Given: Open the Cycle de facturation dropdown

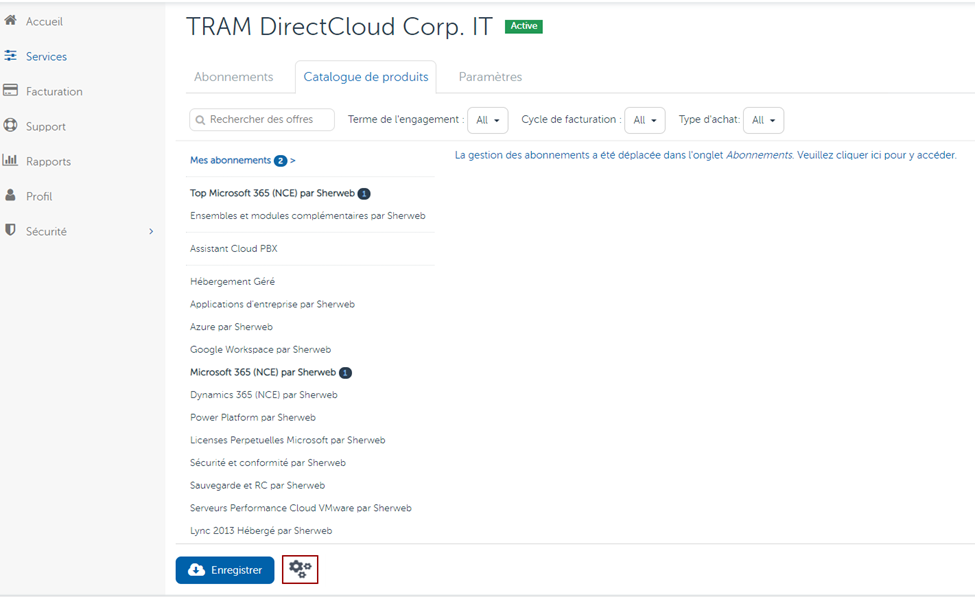Looking at the screenshot, I should pos(645,120).
